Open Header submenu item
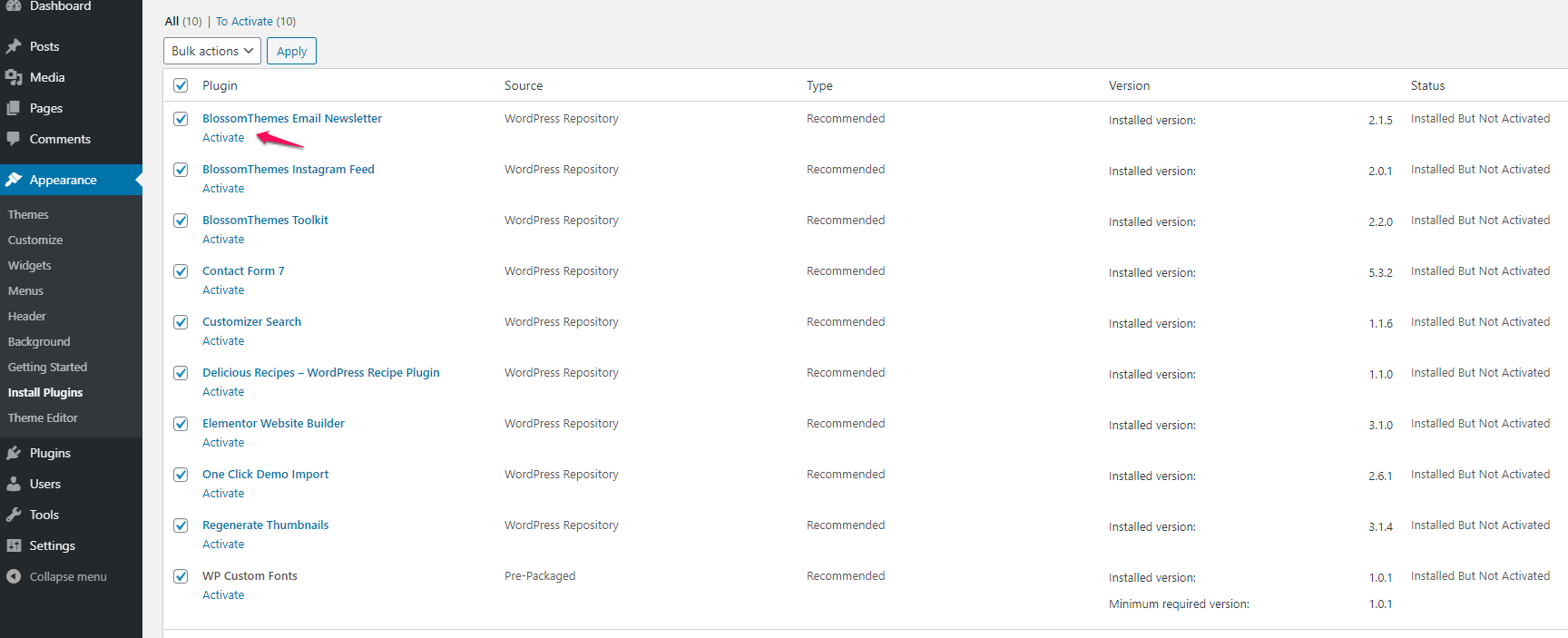 point(27,316)
